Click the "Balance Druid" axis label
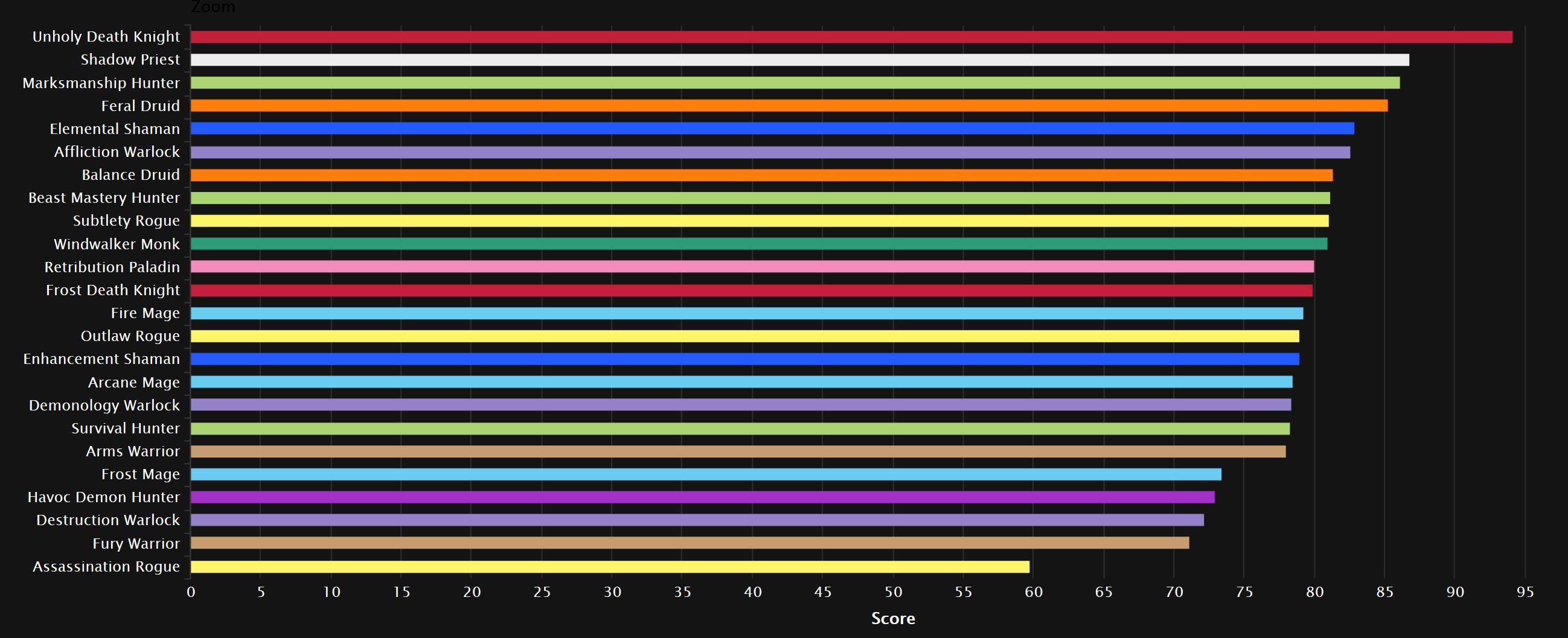This screenshot has width=1568, height=638. (131, 175)
